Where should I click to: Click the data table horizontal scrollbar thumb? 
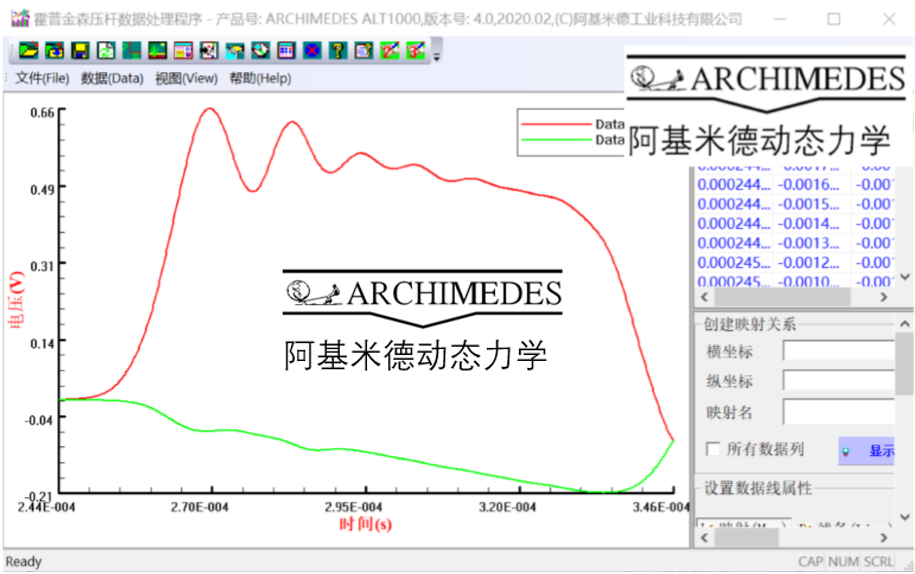pyautogui.click(x=782, y=297)
